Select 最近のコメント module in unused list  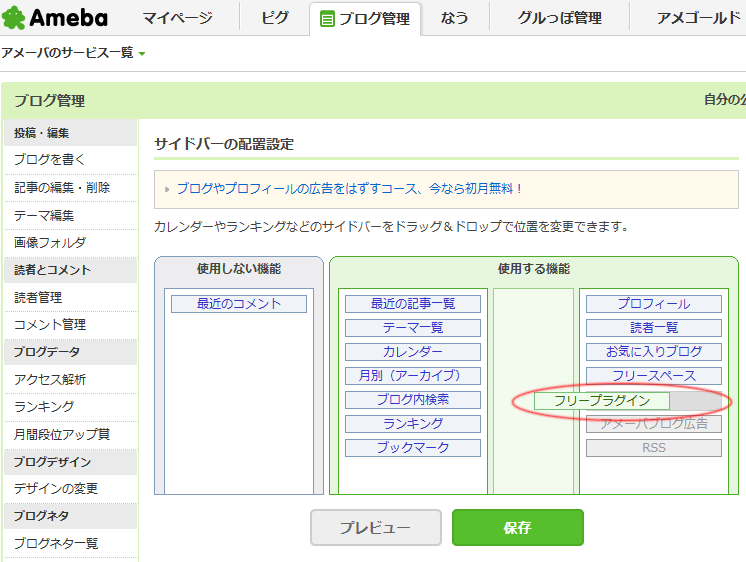pyautogui.click(x=239, y=304)
